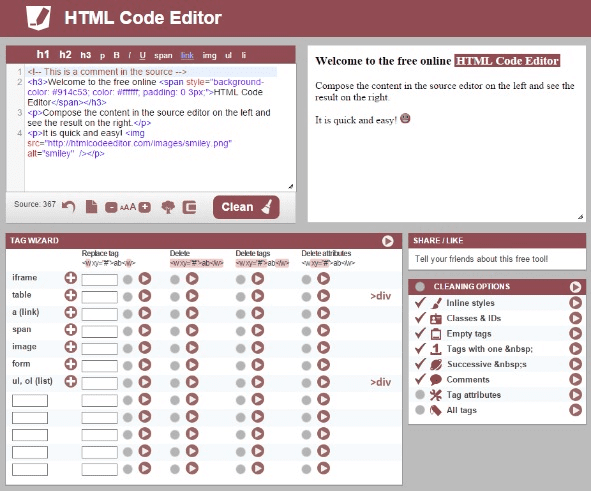Click replace tag input field for iframe

pyautogui.click(x=100, y=280)
